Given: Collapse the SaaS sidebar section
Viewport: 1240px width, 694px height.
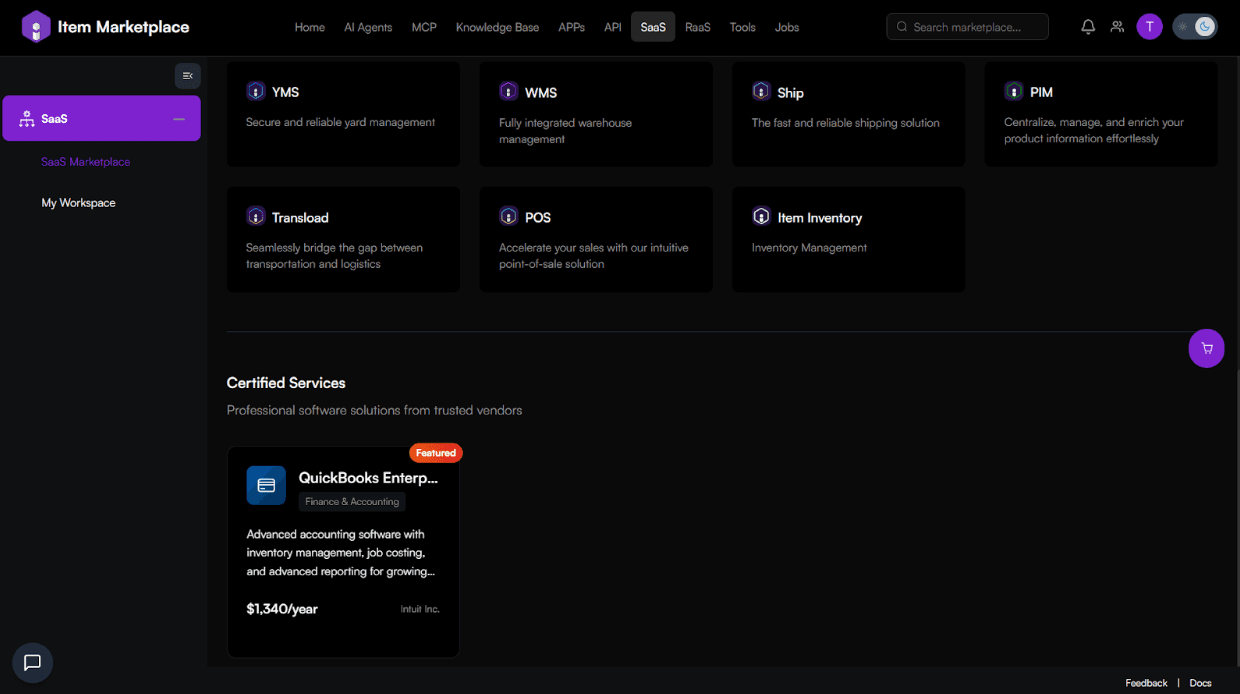Looking at the screenshot, I should tap(179, 119).
